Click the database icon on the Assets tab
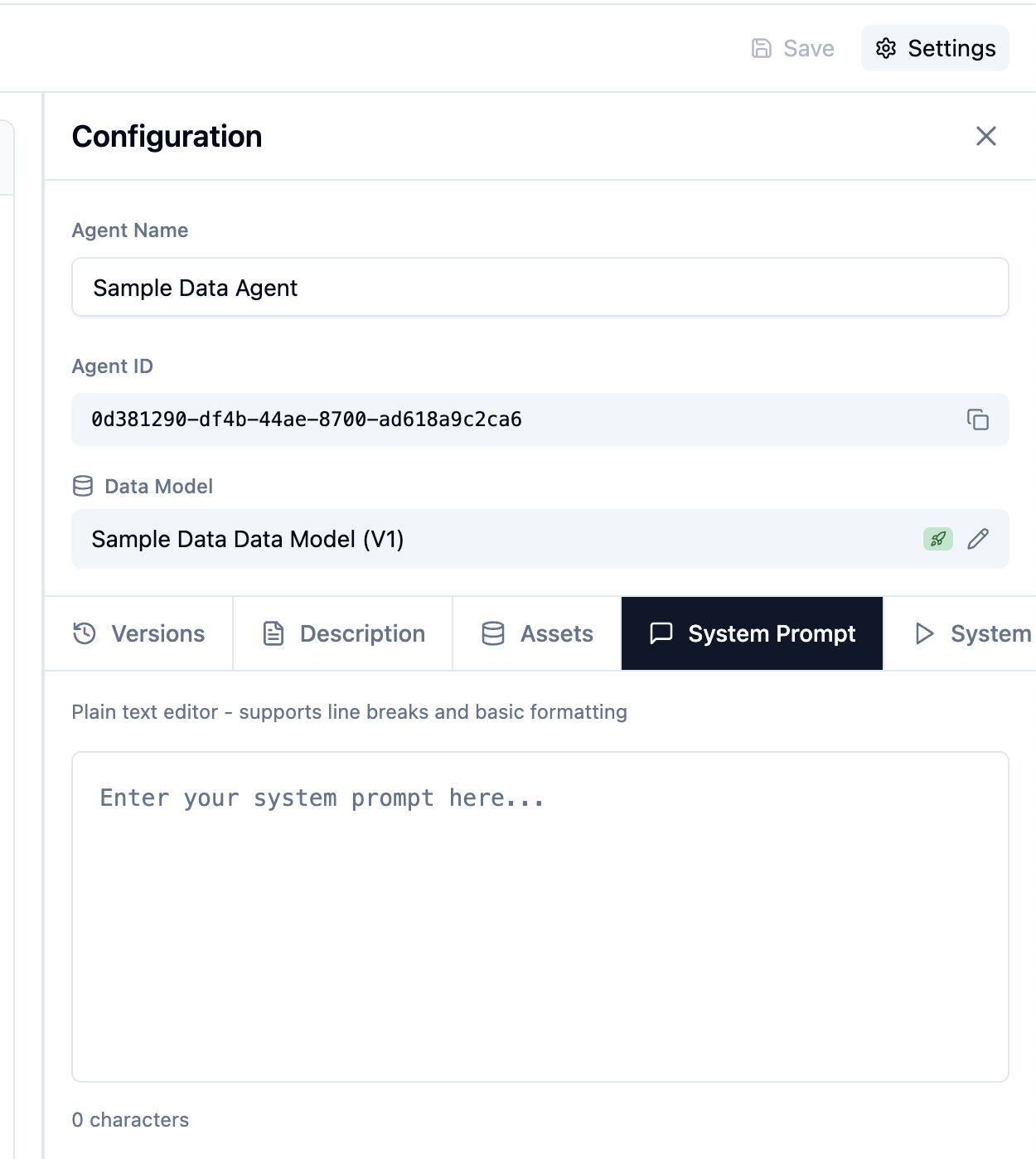The height and width of the screenshot is (1159, 1036). [x=492, y=633]
